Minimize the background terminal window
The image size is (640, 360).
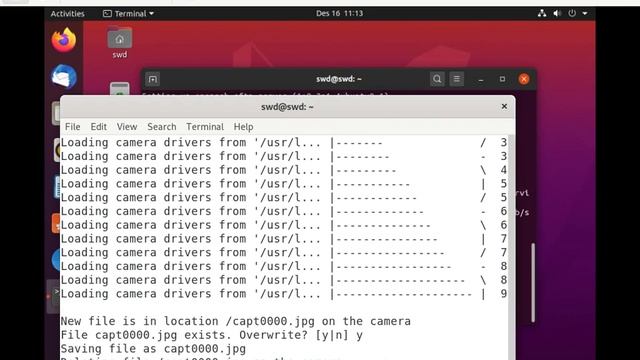481,79
